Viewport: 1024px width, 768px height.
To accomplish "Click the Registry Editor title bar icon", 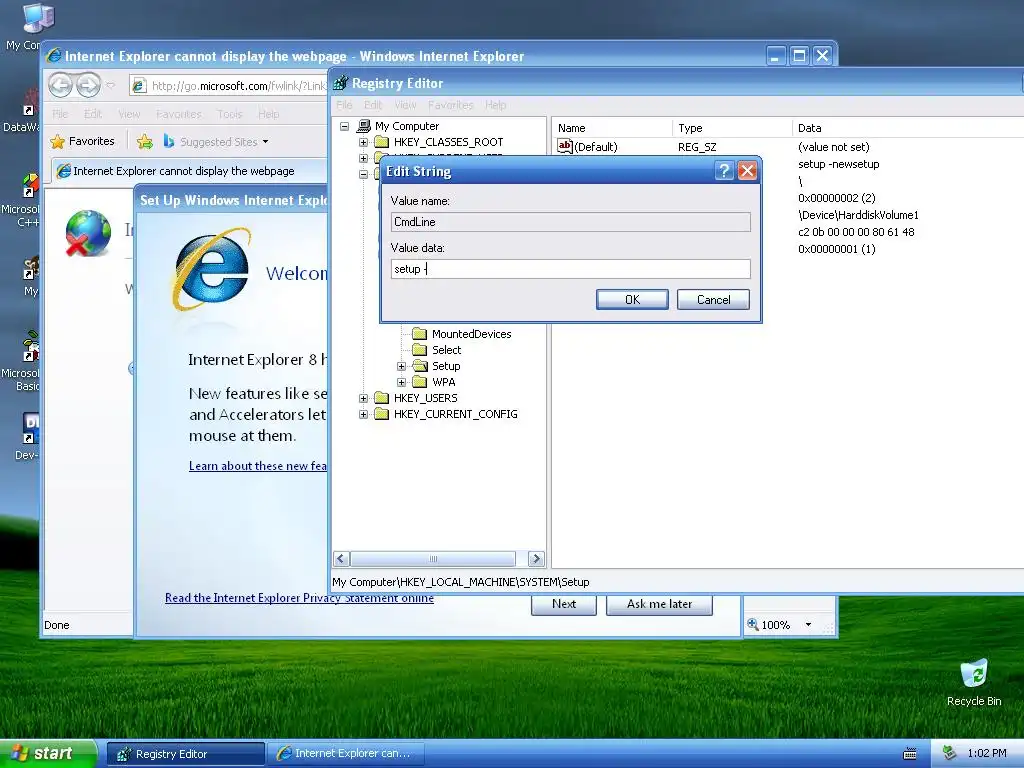I will tap(340, 84).
